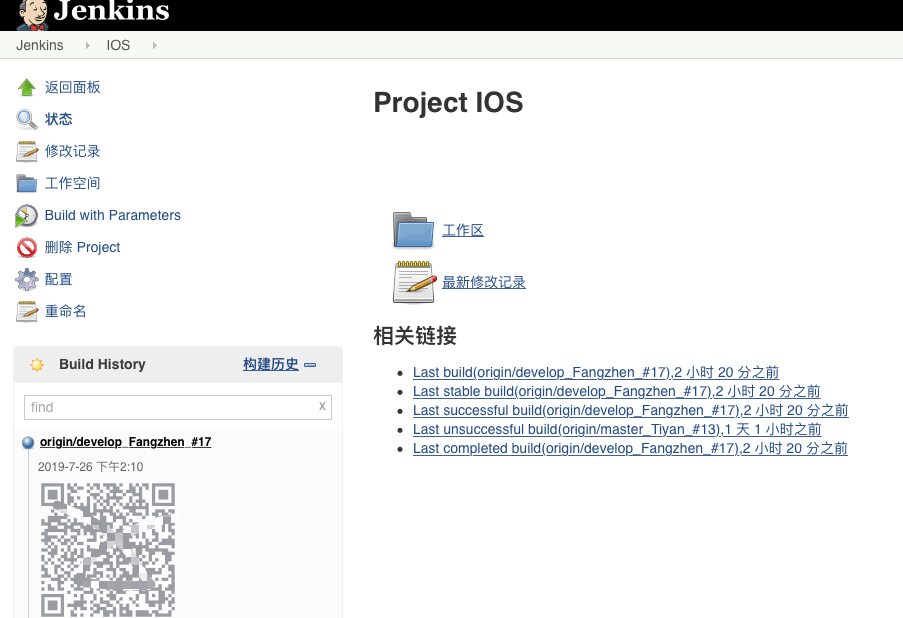This screenshot has height=618, width=903.
Task: Open the 最新修改记录 link
Action: point(484,282)
